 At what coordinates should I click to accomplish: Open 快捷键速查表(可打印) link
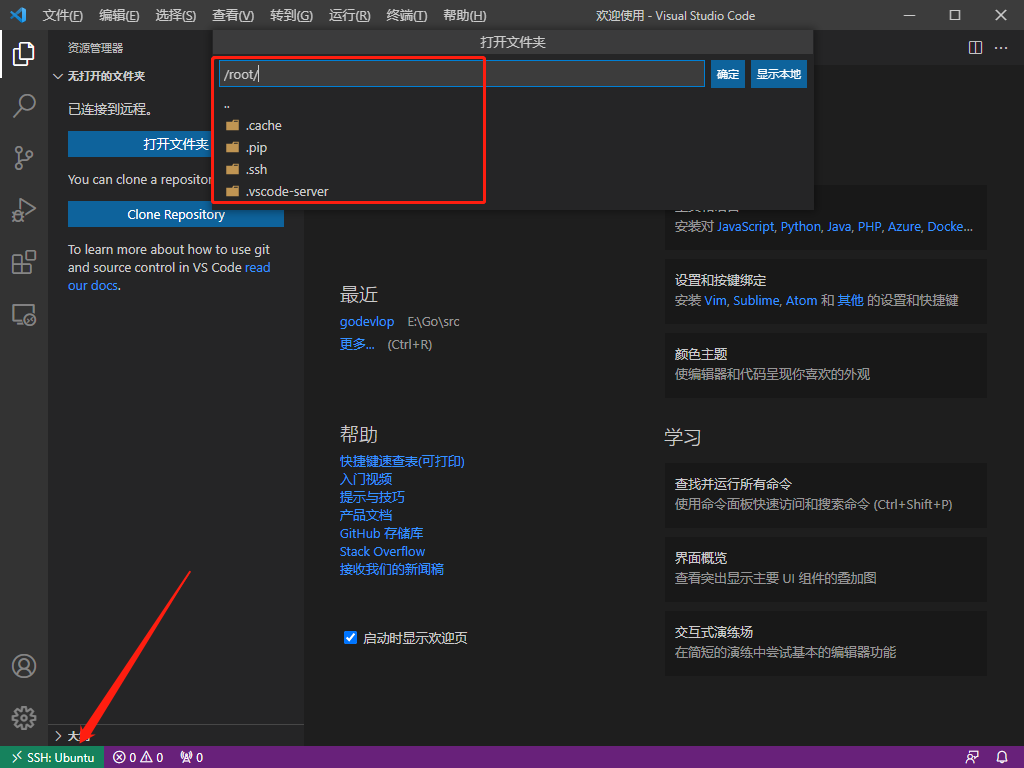402,461
